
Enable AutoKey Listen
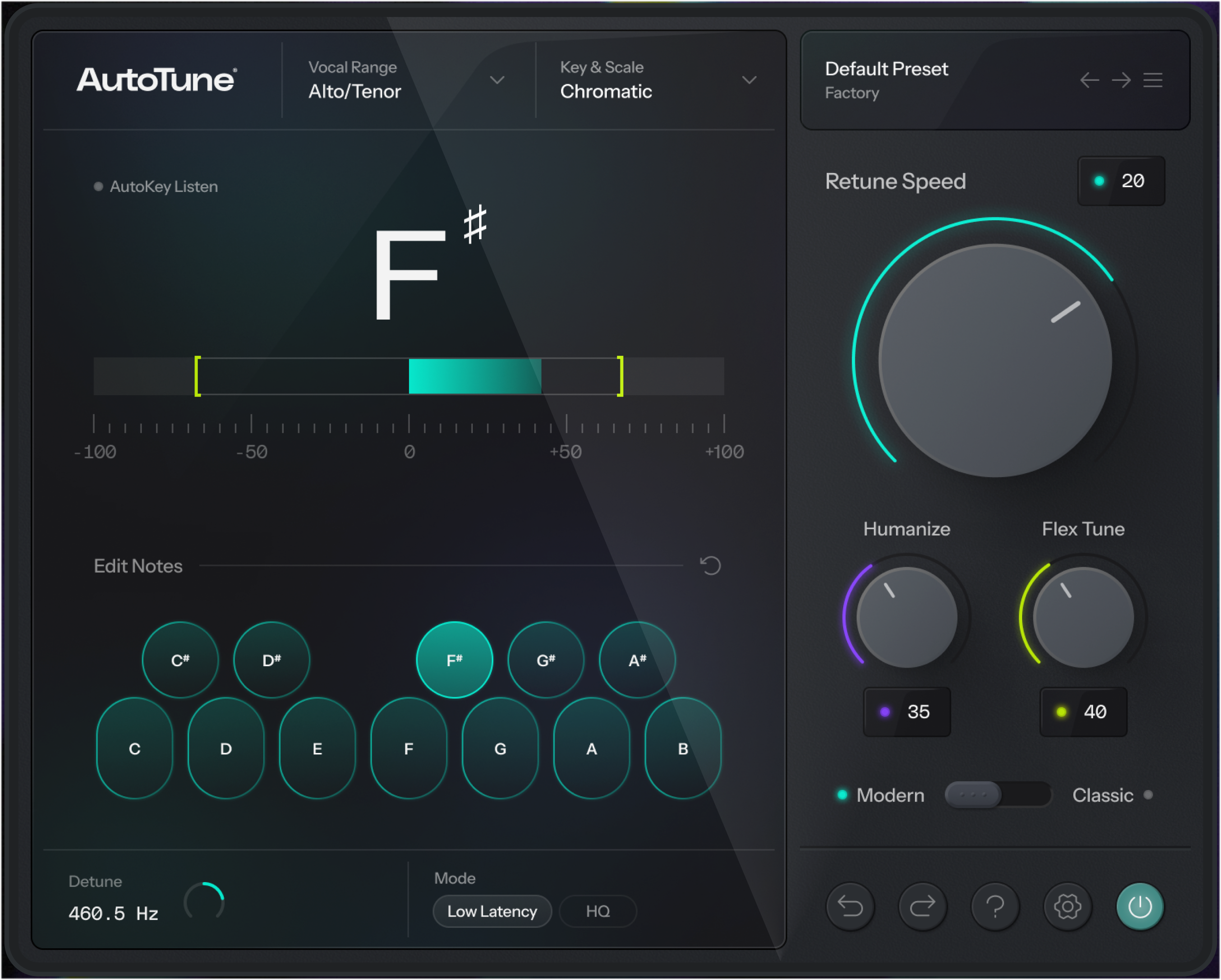pyautogui.click(x=156, y=186)
